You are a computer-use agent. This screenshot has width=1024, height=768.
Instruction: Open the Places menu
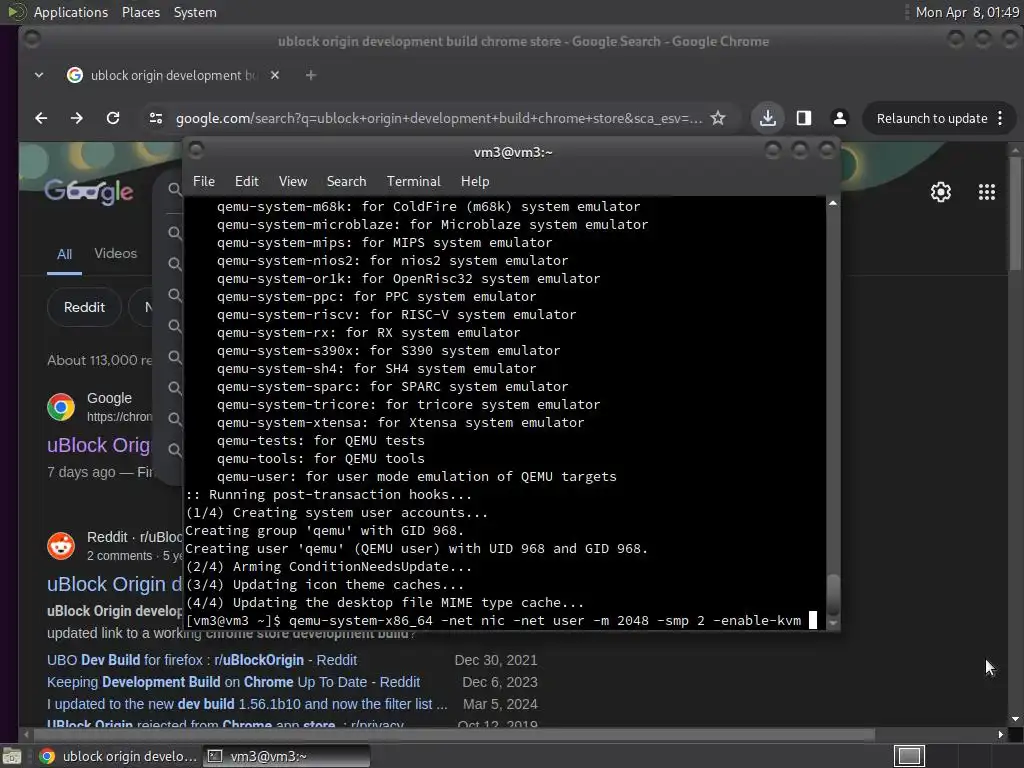(140, 12)
